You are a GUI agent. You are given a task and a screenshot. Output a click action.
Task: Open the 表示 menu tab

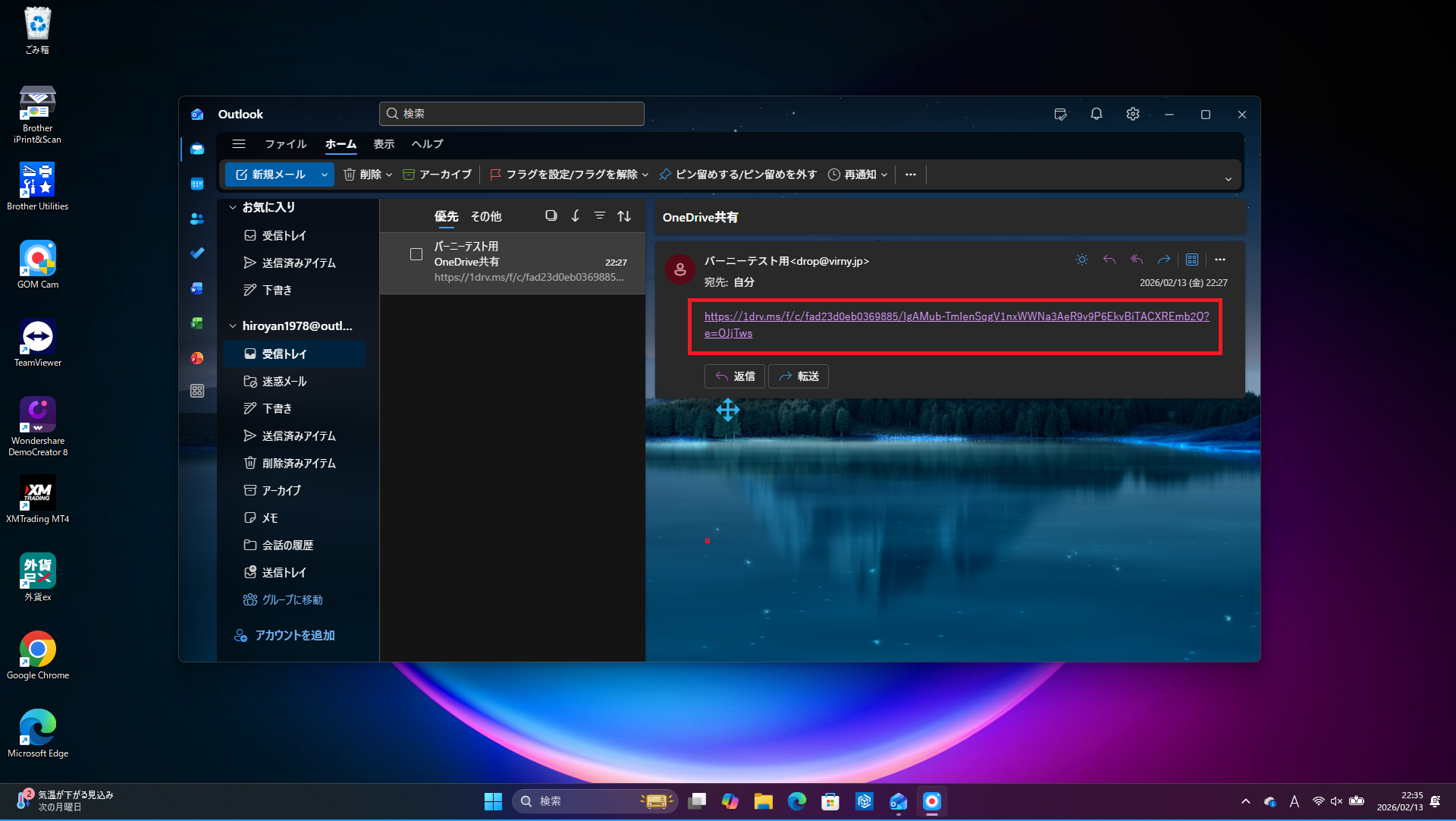tap(383, 143)
